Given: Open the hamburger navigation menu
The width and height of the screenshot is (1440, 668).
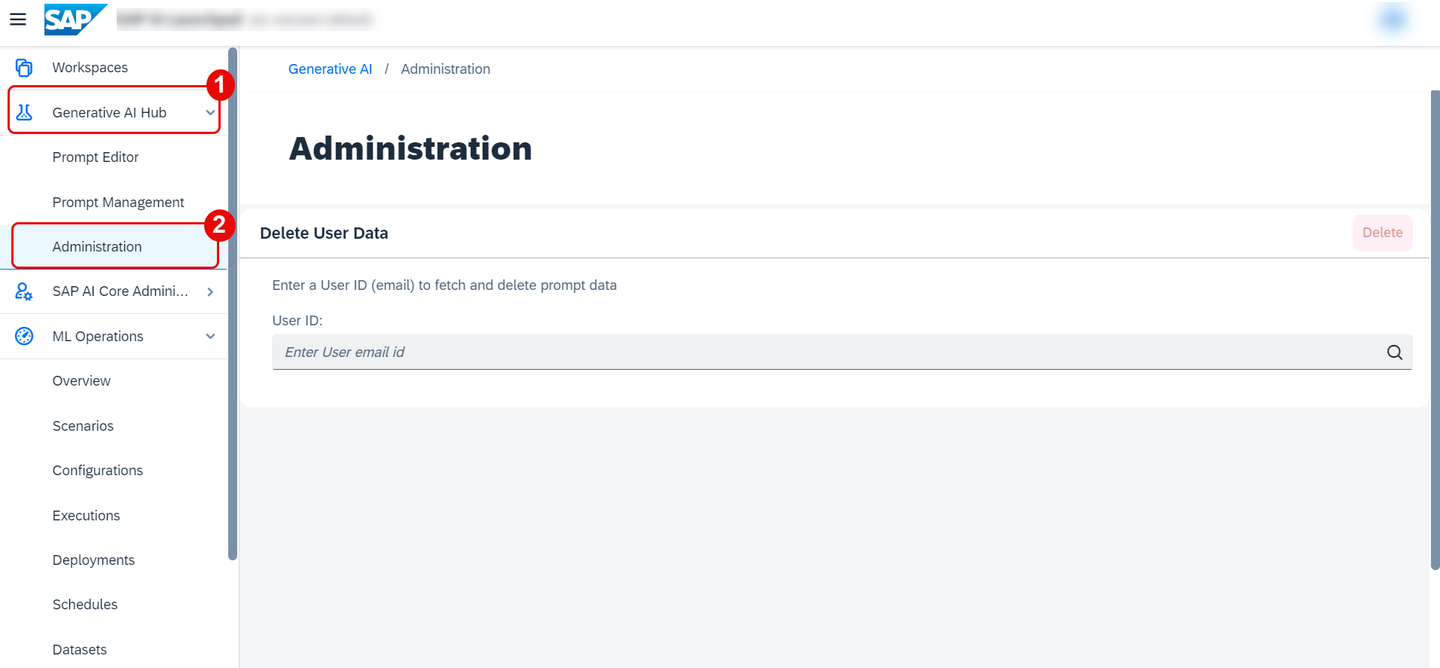Looking at the screenshot, I should click(x=18, y=19).
